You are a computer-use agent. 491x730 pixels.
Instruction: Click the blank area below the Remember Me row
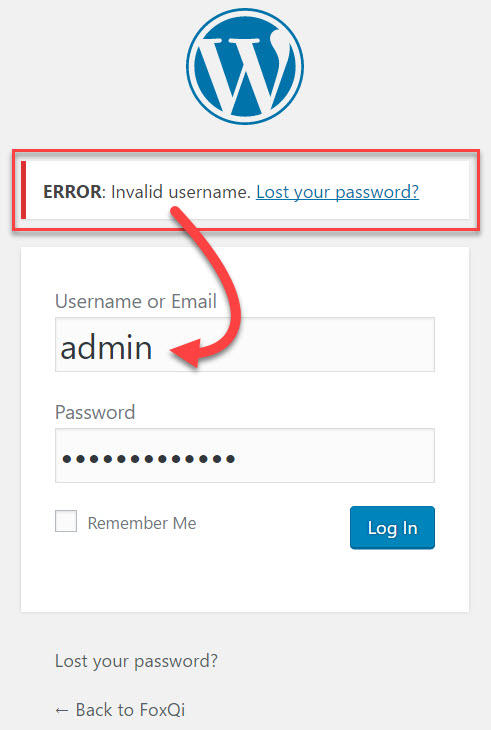click(245, 581)
